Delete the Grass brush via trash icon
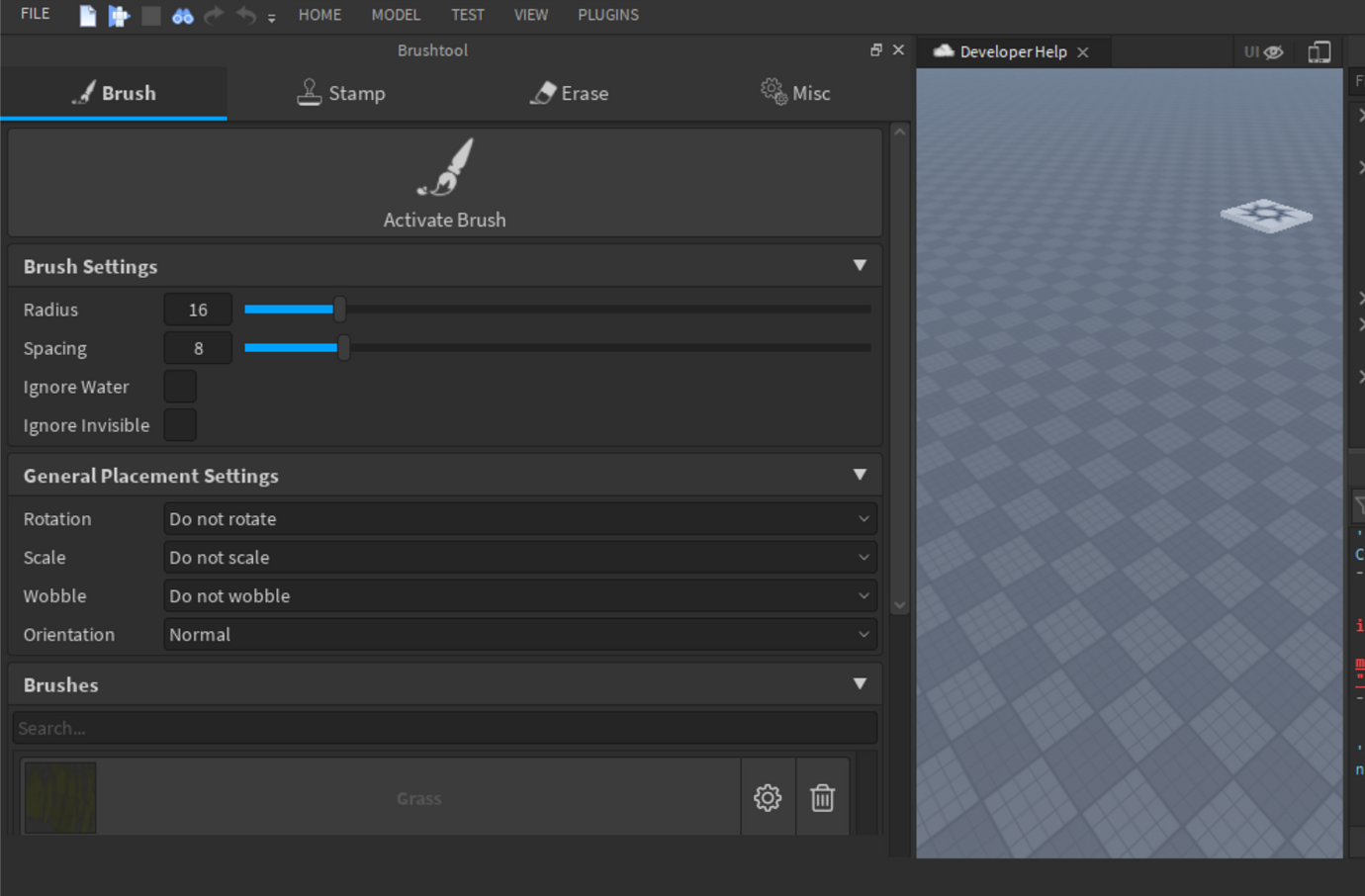The width and height of the screenshot is (1365, 896). (822, 797)
